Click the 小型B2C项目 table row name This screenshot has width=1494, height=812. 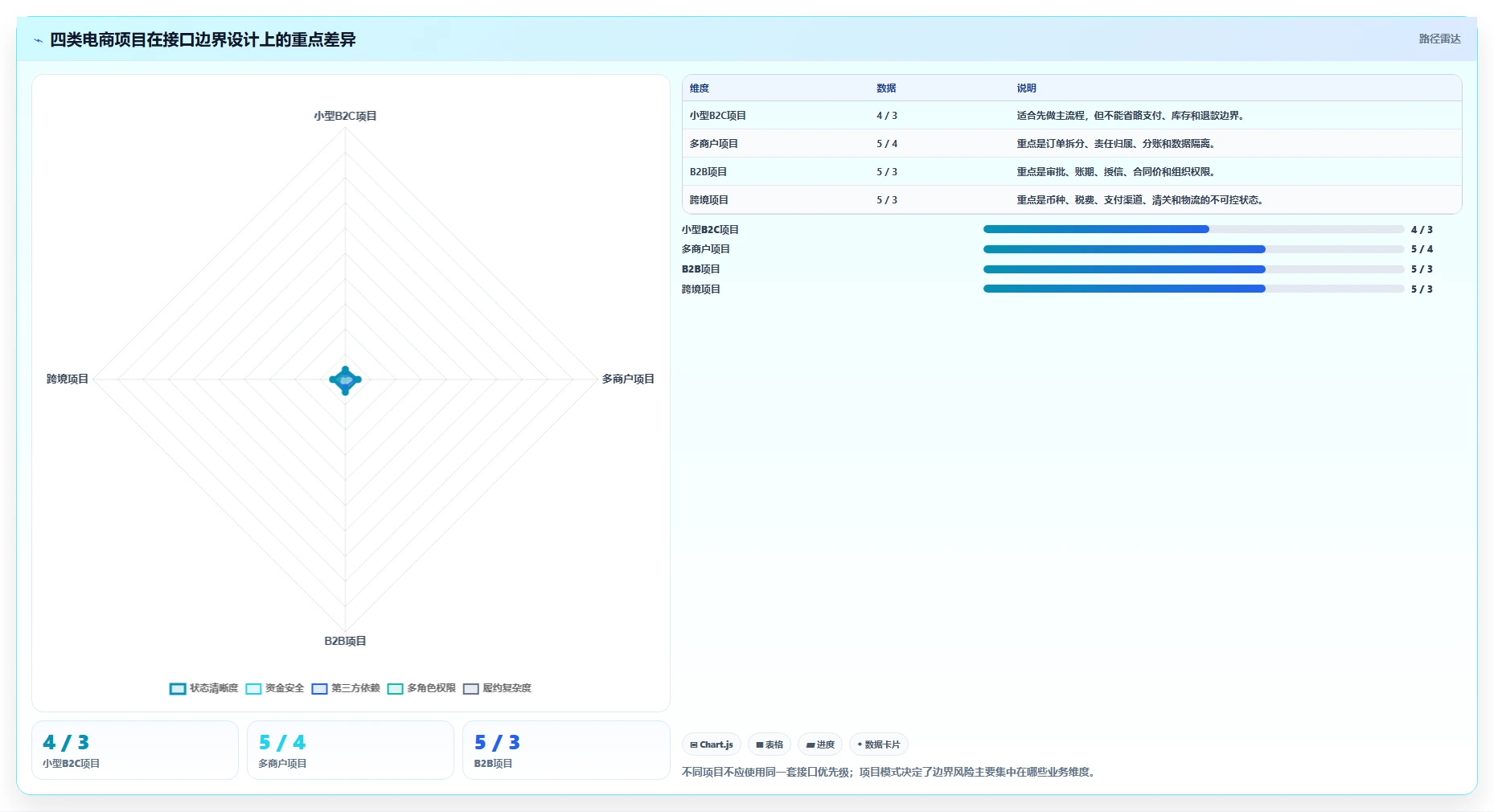pos(717,116)
